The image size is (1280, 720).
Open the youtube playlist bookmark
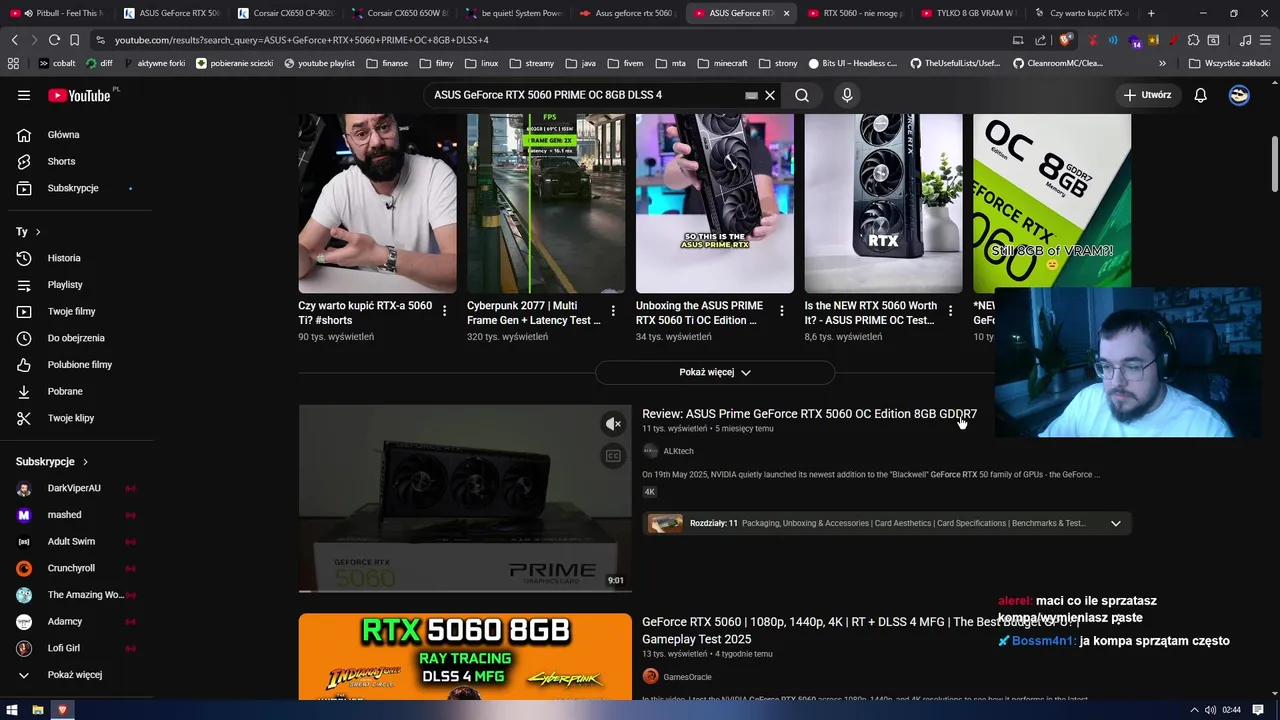coord(319,63)
